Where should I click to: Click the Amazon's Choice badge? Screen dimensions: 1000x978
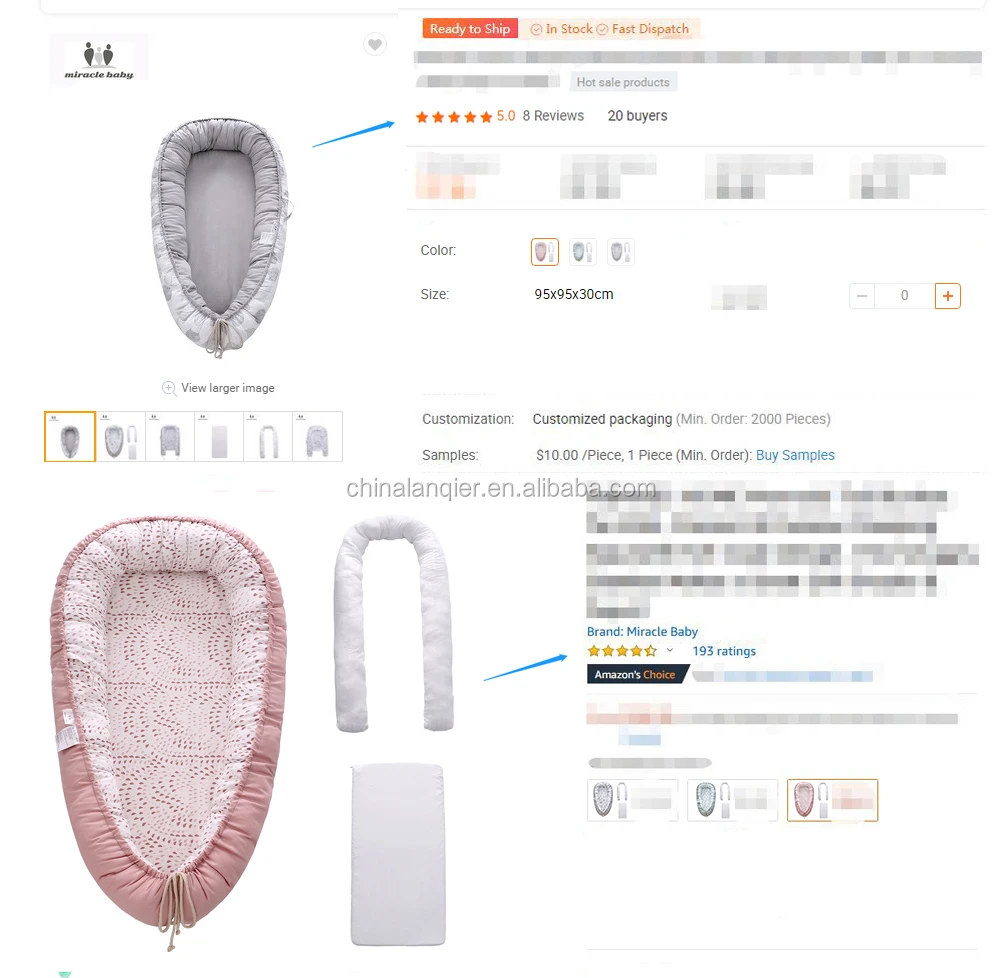pyautogui.click(x=637, y=675)
